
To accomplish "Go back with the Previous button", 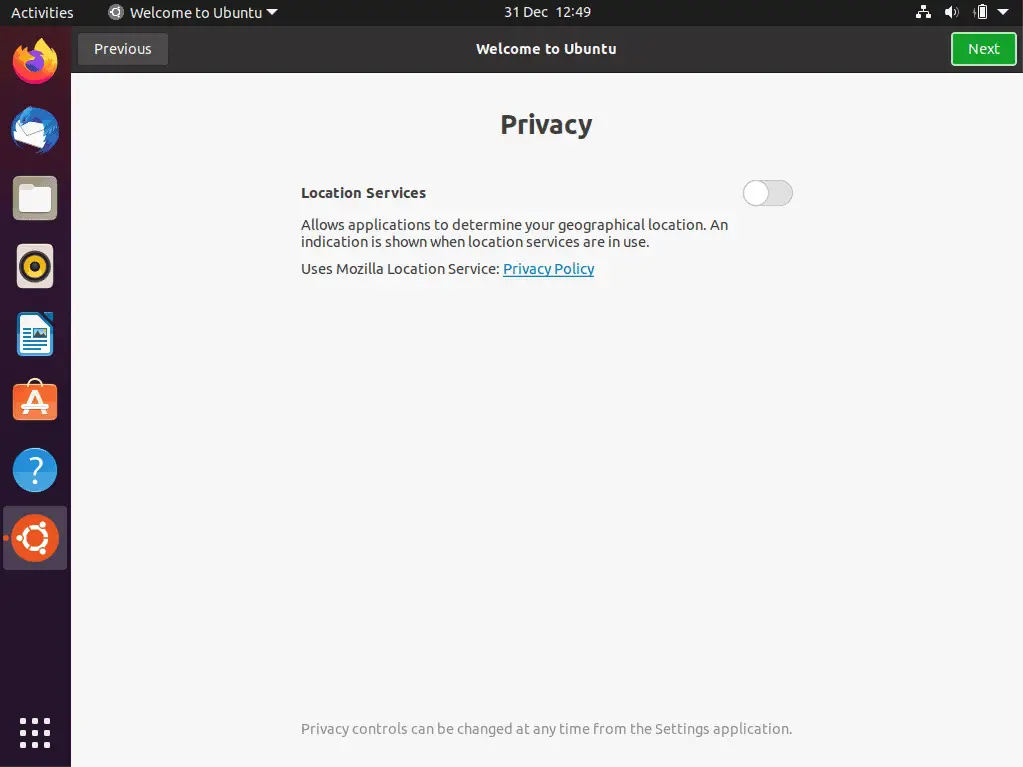I will [123, 49].
